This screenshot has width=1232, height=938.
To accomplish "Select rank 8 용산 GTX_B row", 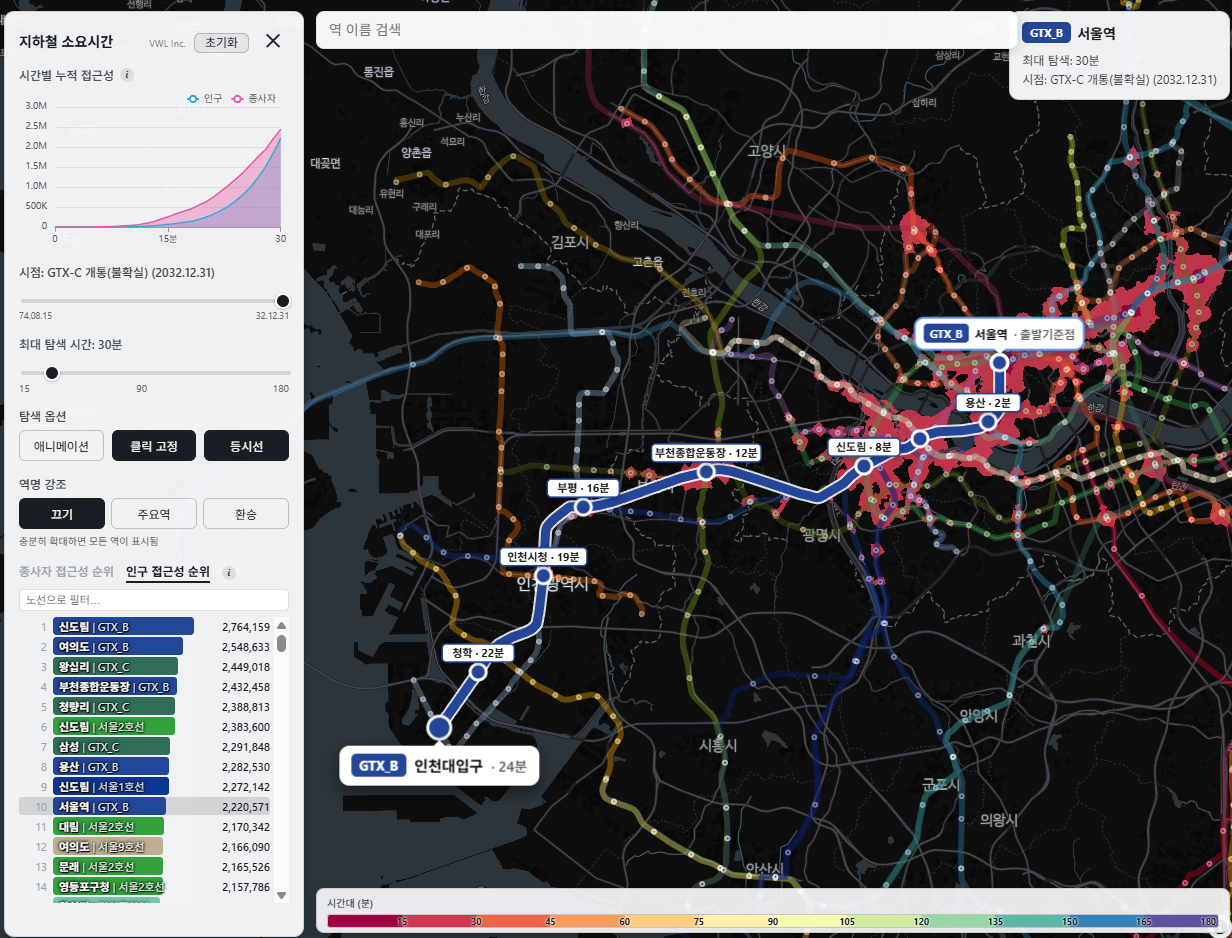I will [146, 767].
